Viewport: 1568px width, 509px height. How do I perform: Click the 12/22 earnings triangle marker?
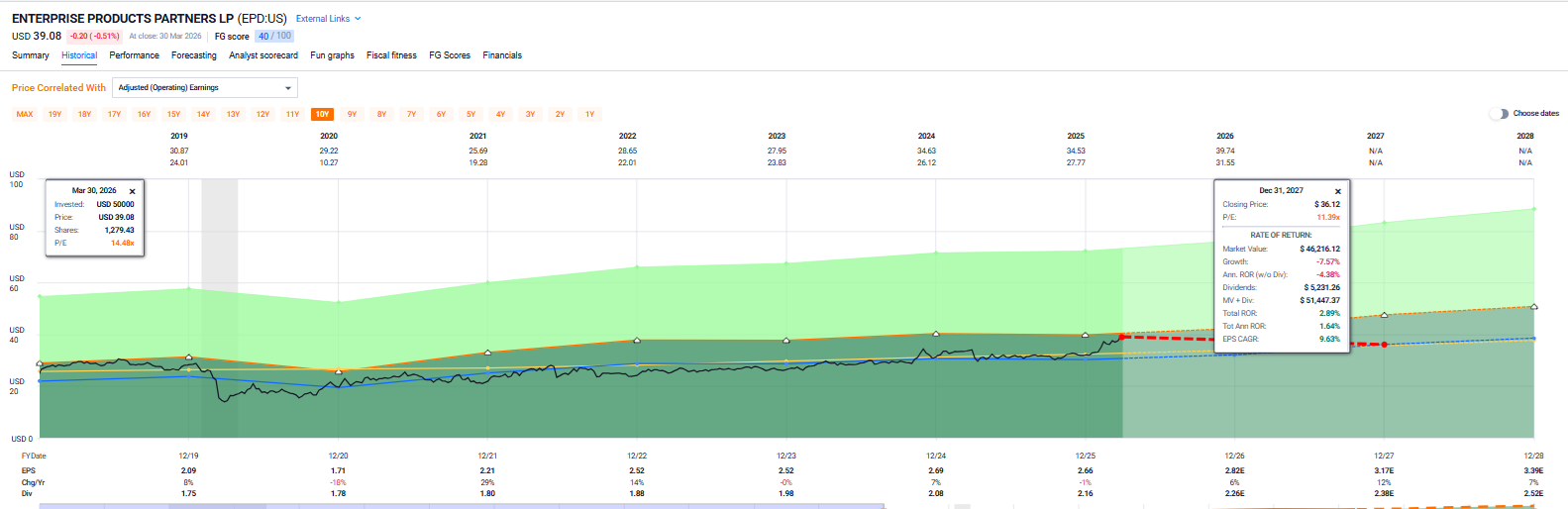point(637,340)
